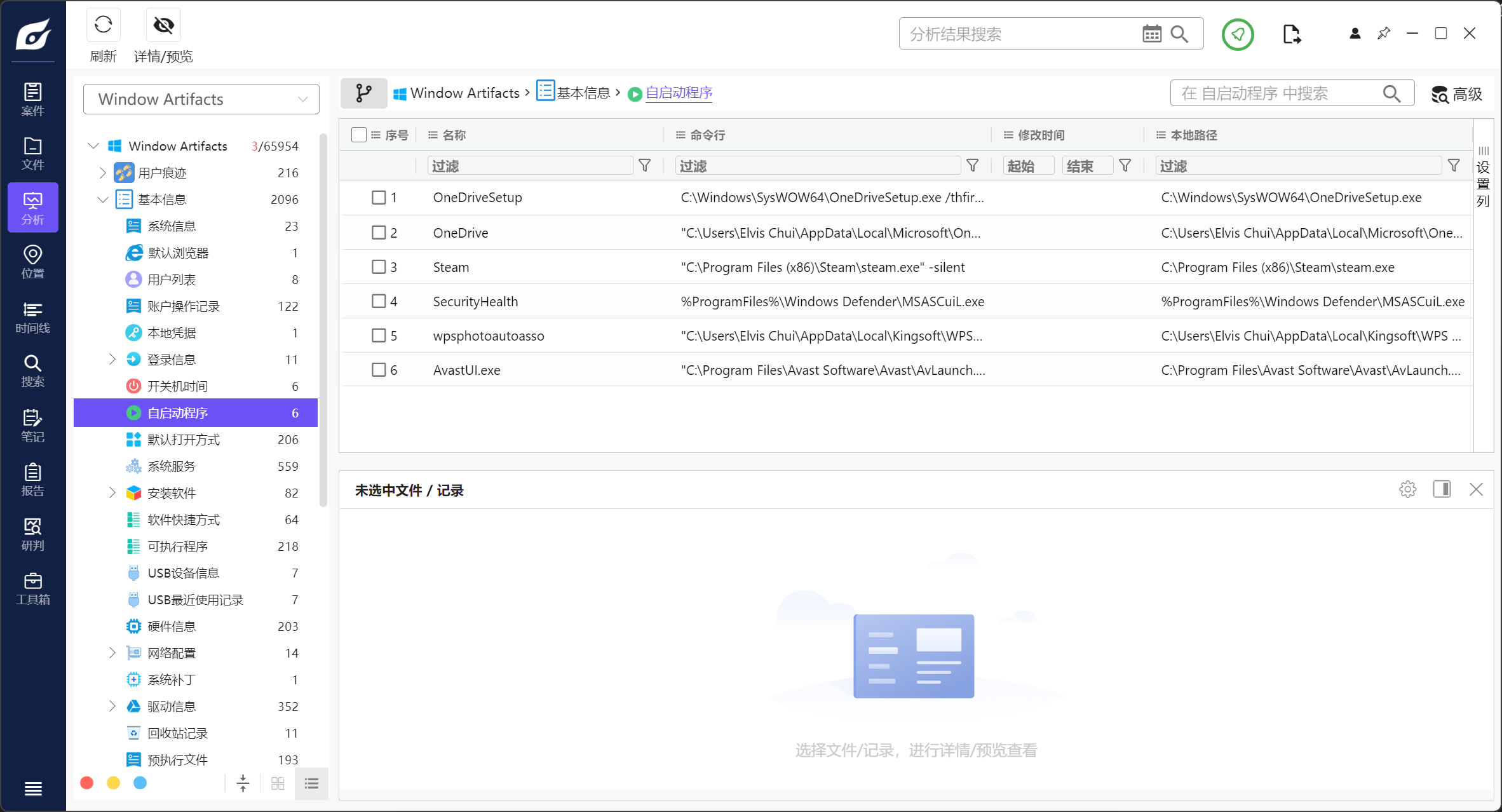1502x812 pixels.
Task: Toggle the select-all checkbox in header
Action: [x=359, y=135]
